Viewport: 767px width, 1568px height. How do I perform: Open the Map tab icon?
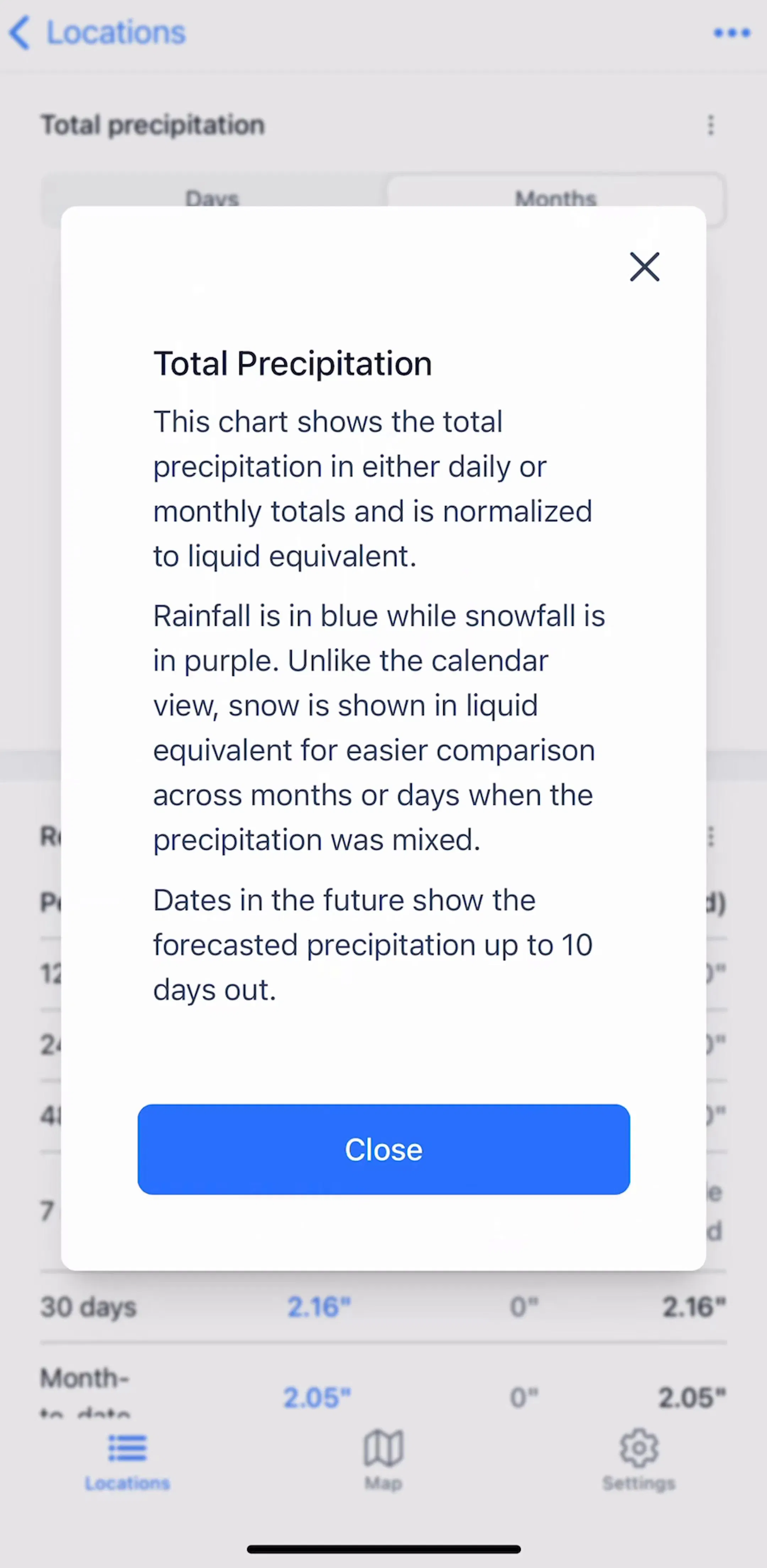[383, 1447]
